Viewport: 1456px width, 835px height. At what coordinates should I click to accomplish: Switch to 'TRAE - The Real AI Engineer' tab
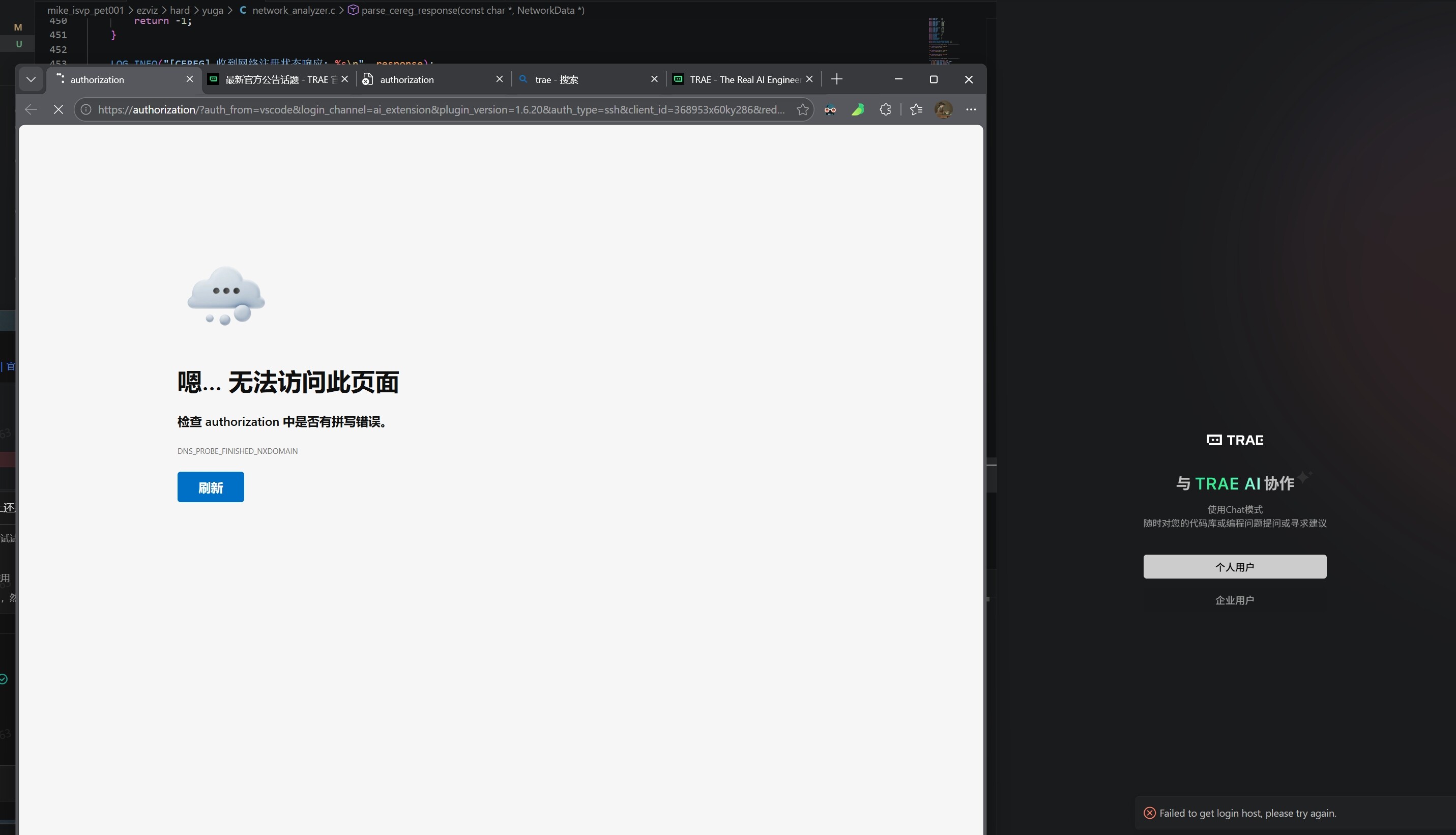[740, 80]
